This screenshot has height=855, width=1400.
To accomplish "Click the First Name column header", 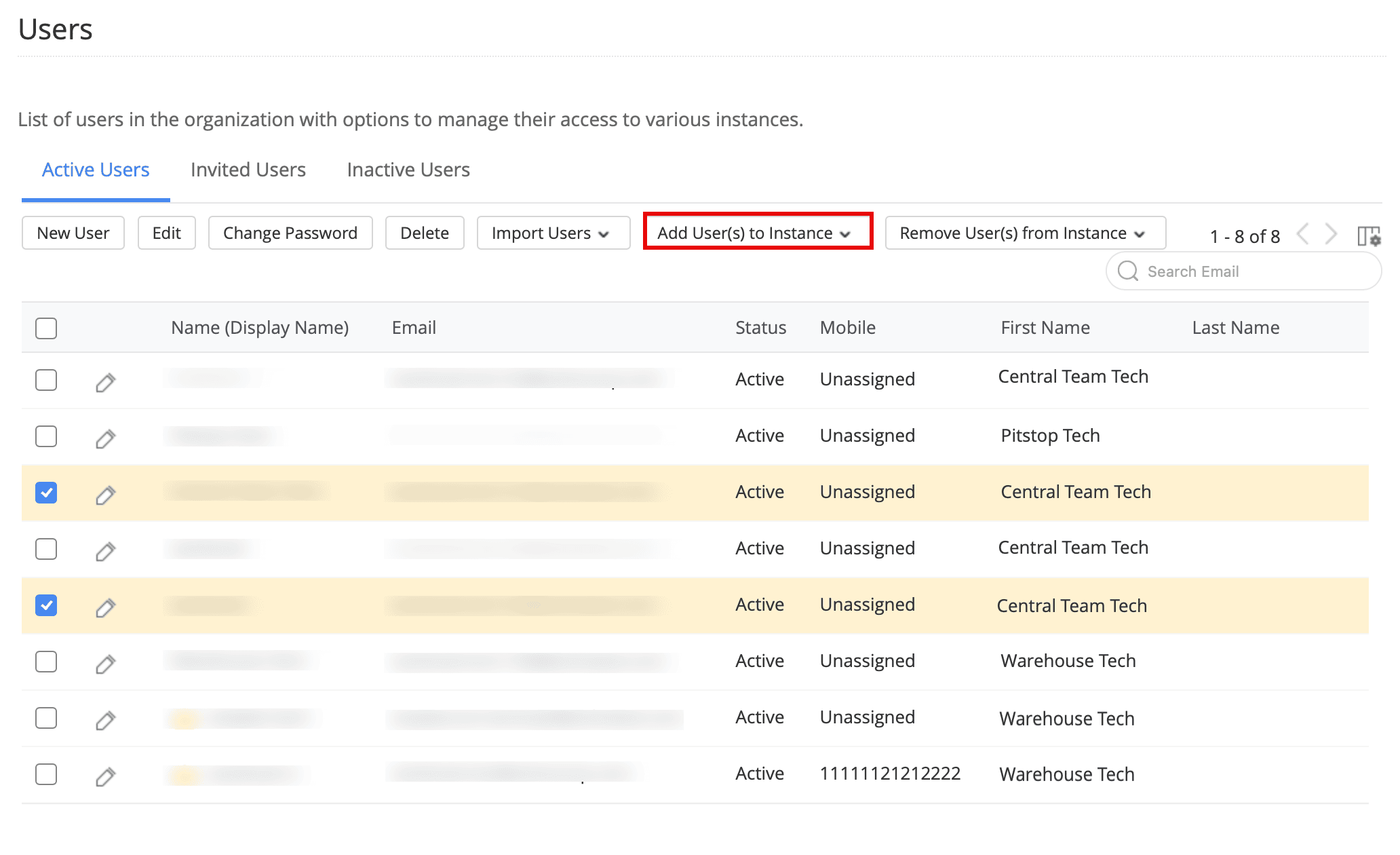I will 1045,328.
